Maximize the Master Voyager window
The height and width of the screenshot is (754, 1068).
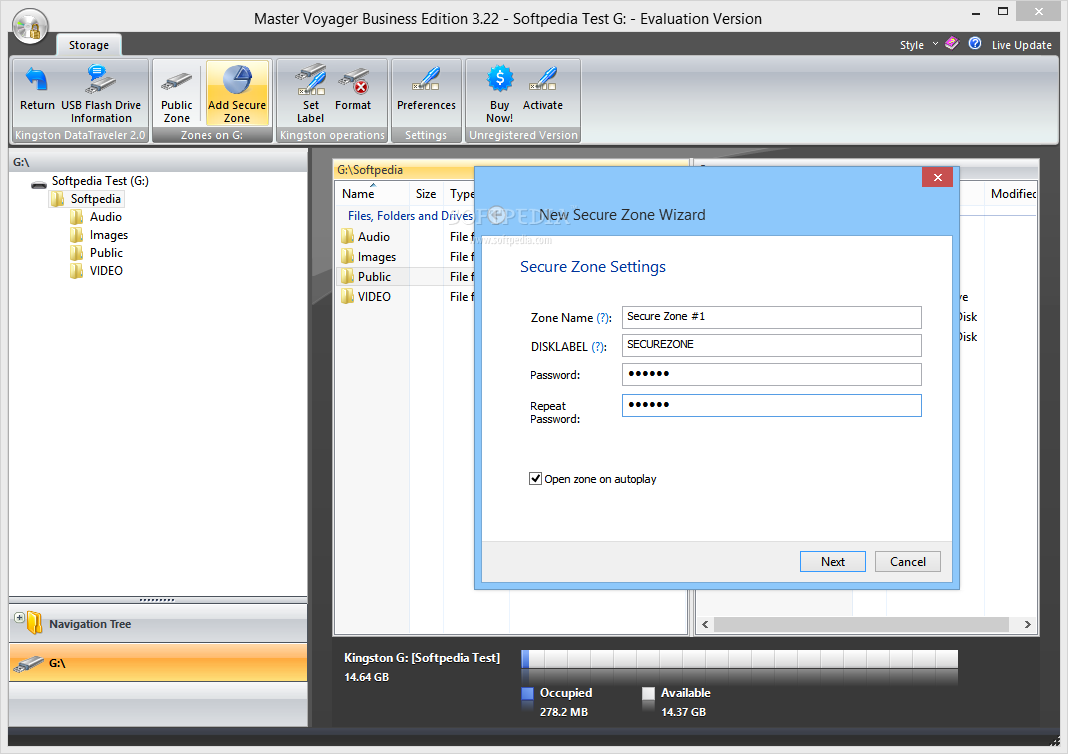[x=1003, y=11]
